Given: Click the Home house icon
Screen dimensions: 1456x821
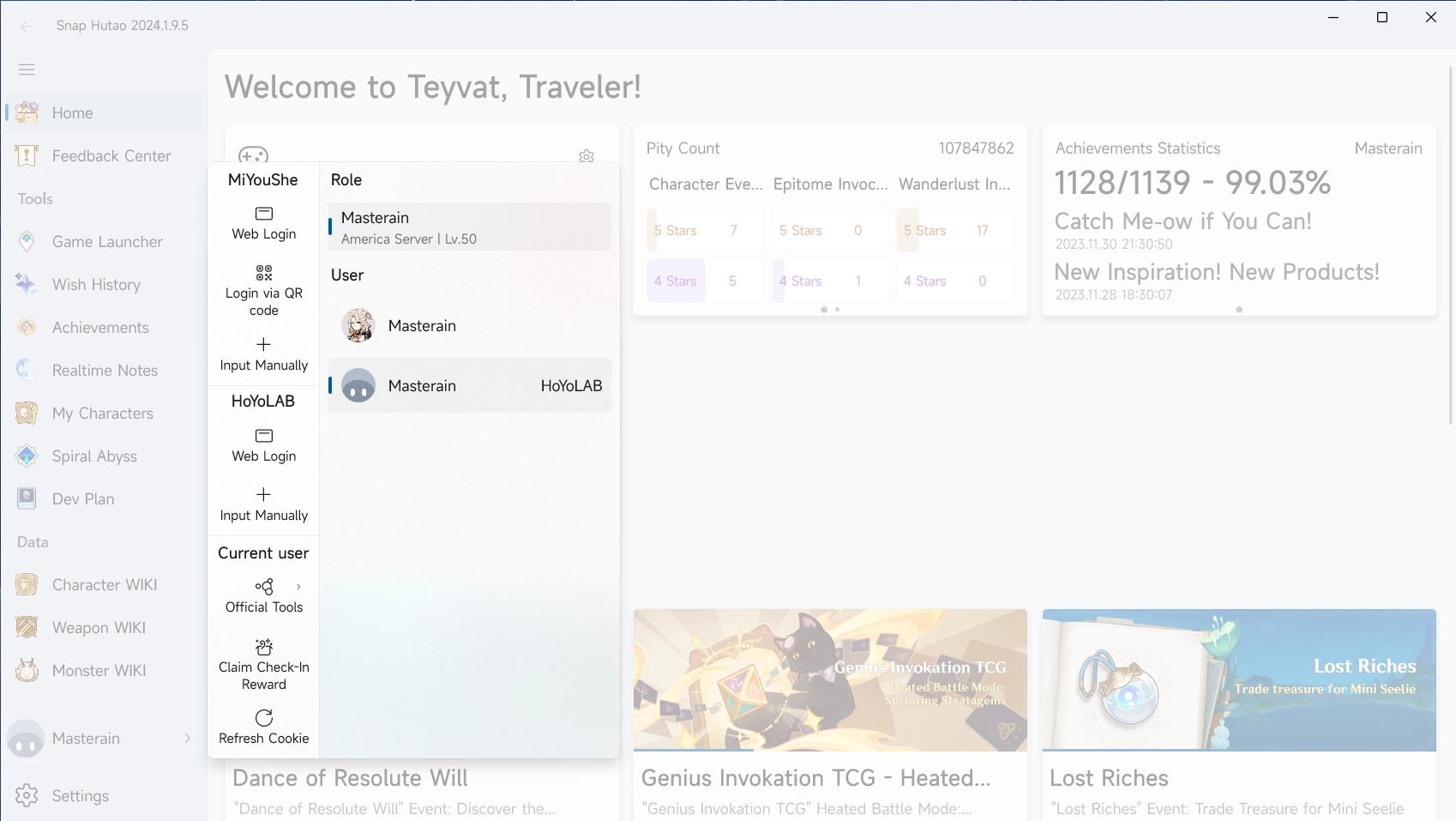Looking at the screenshot, I should tap(27, 112).
